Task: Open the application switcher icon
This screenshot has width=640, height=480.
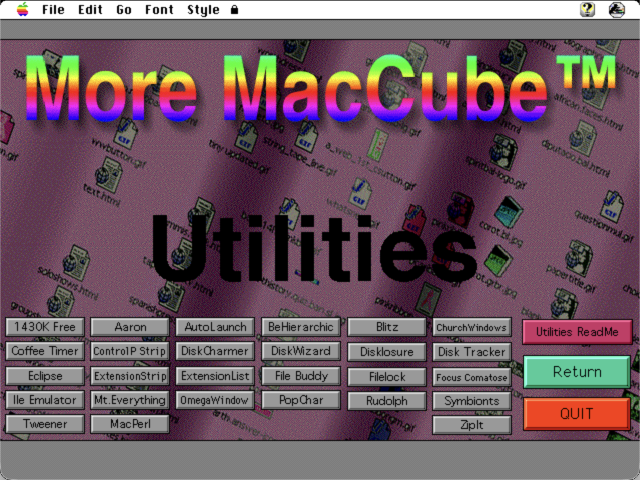Action: click(616, 9)
